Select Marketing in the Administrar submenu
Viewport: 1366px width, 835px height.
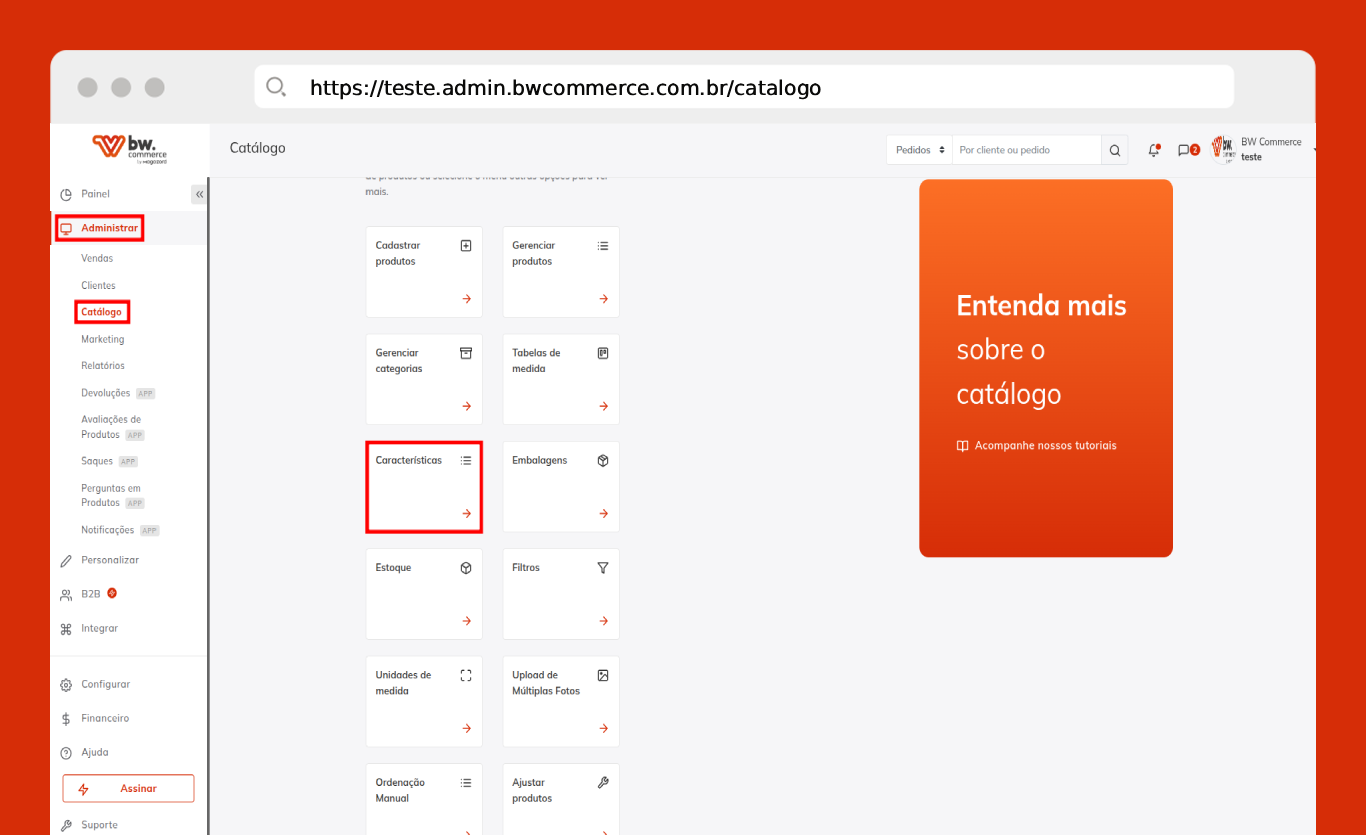tap(103, 340)
